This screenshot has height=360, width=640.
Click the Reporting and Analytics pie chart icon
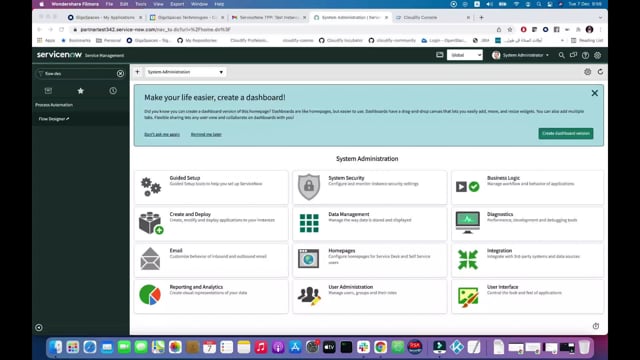pyautogui.click(x=150, y=295)
